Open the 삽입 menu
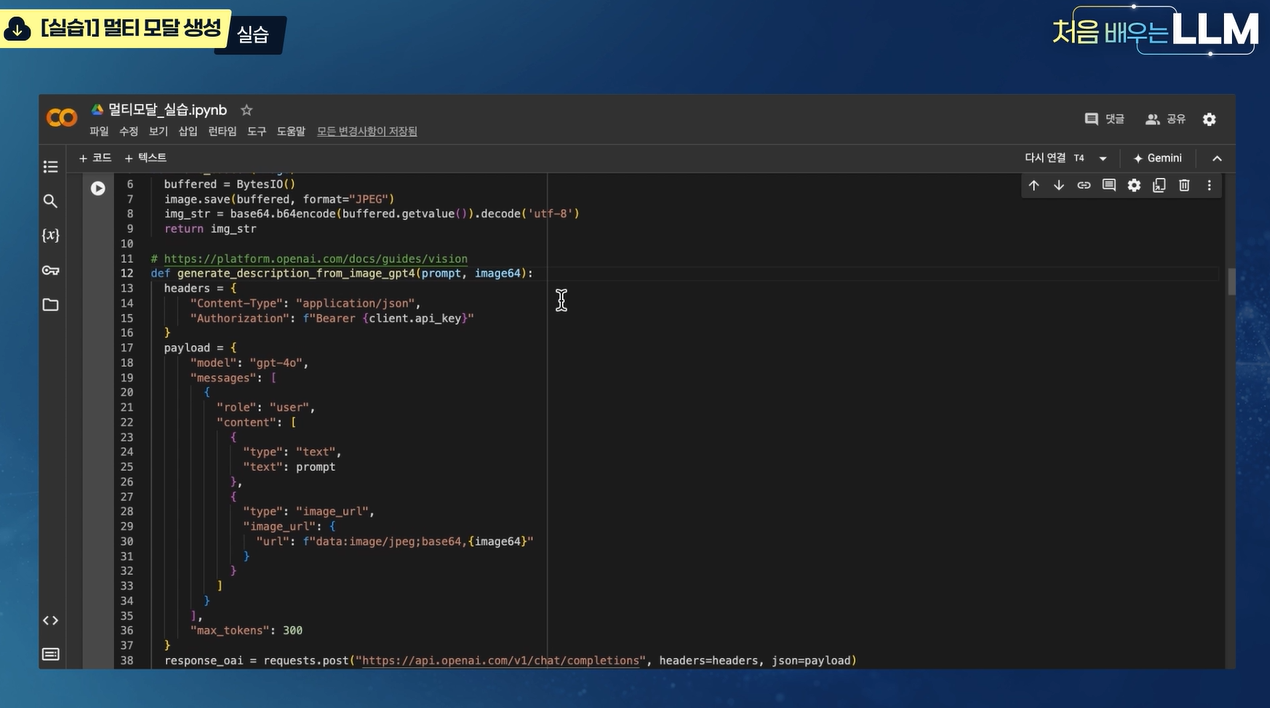The image size is (1270, 708). [x=188, y=131]
